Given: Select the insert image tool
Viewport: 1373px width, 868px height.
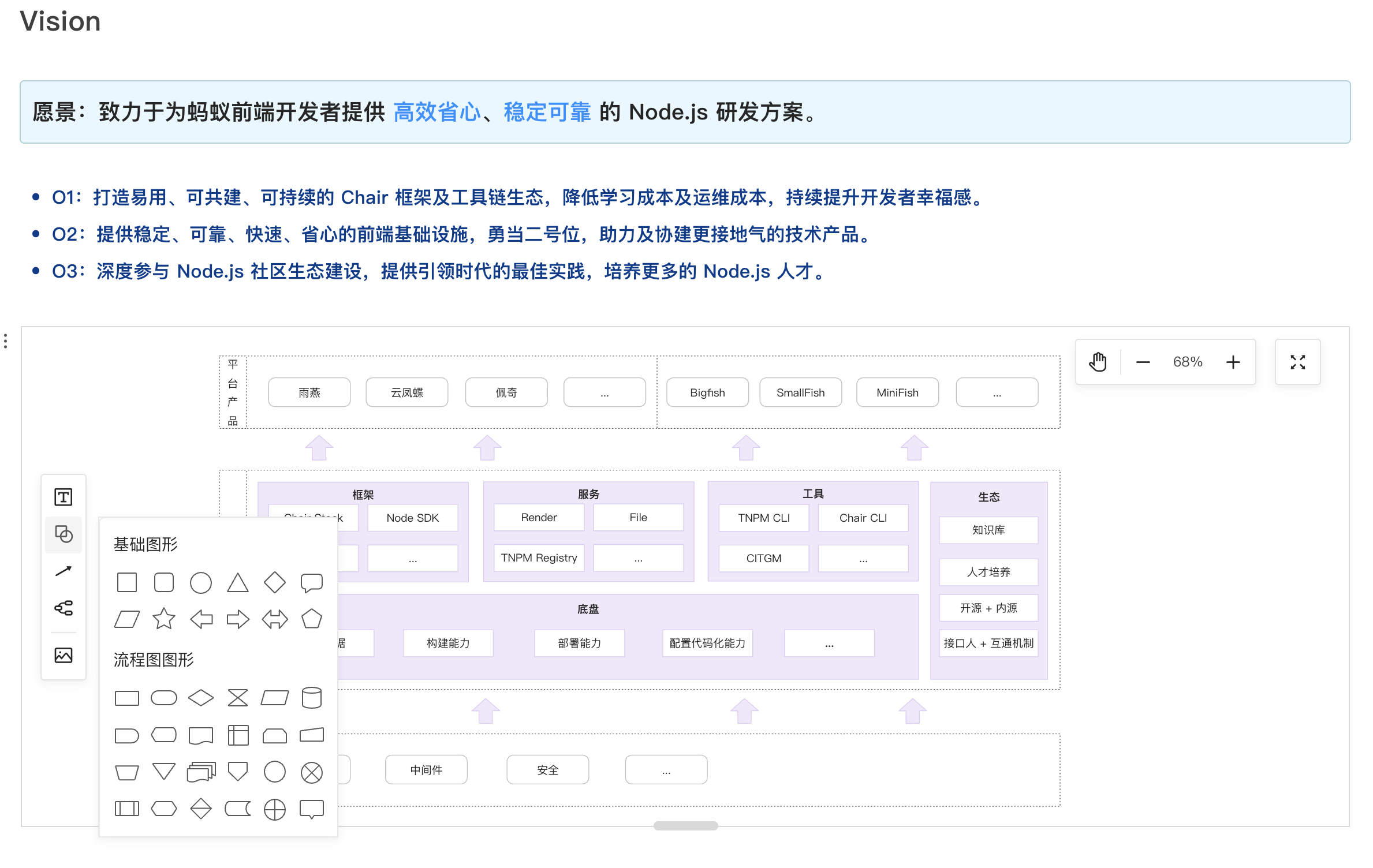Looking at the screenshot, I should coord(64,655).
